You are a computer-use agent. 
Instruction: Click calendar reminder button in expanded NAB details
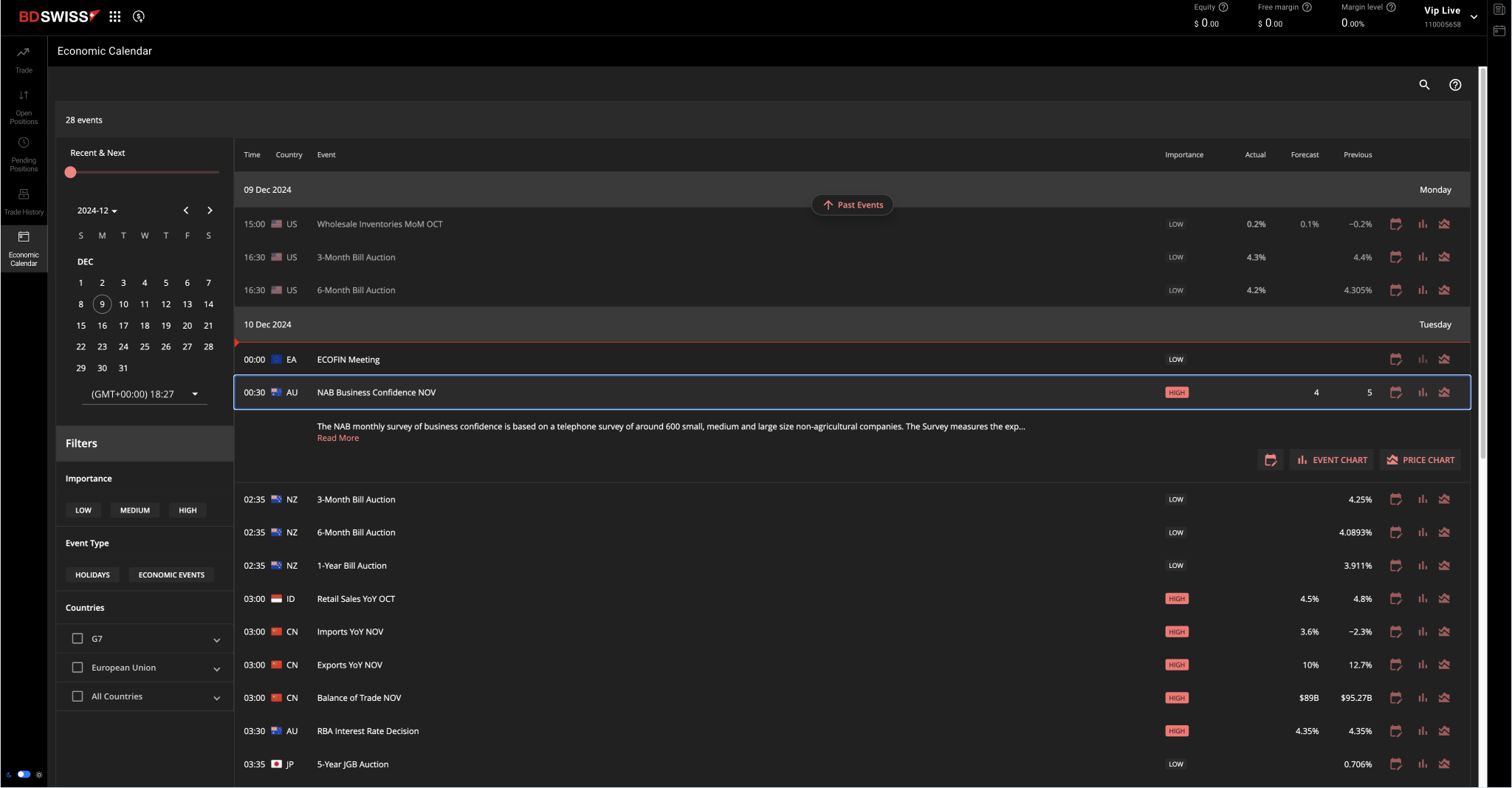[1270, 460]
